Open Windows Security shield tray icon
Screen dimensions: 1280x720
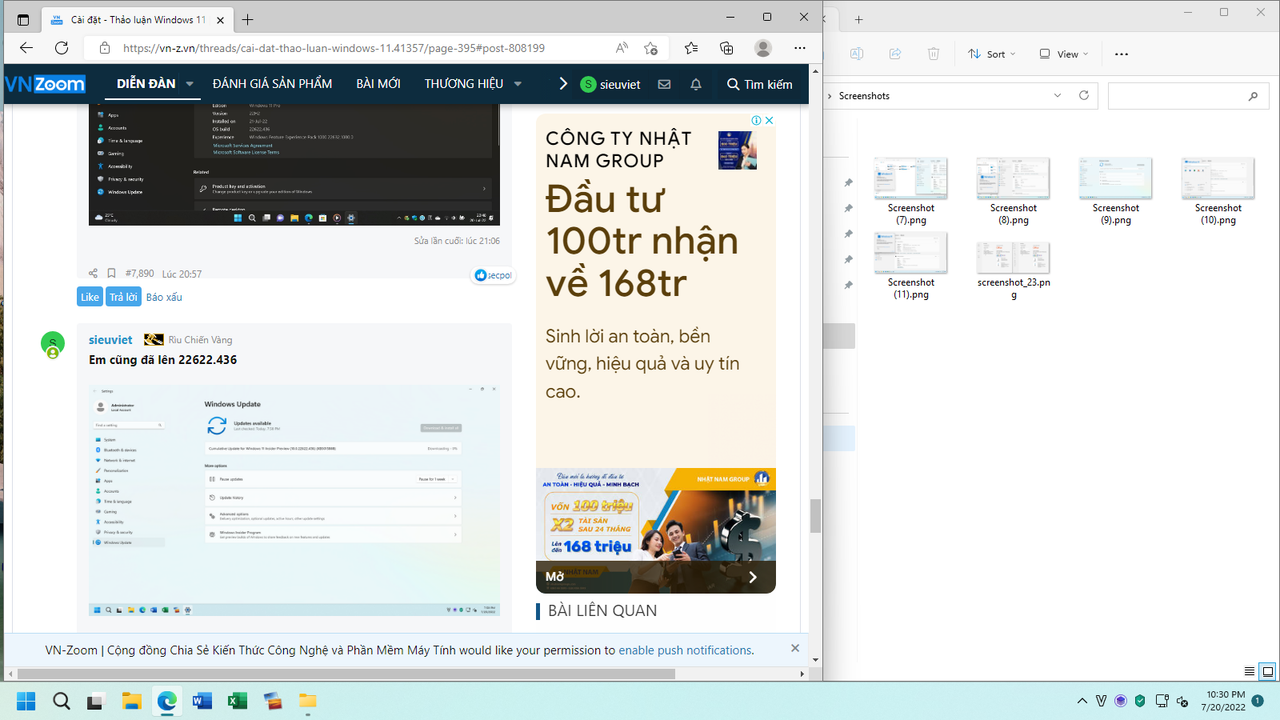(1140, 701)
